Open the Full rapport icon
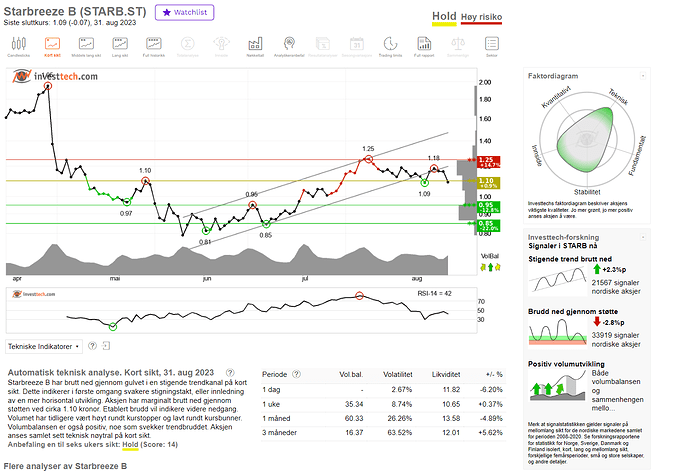Image resolution: width=690 pixels, height=471 pixels. [424, 47]
